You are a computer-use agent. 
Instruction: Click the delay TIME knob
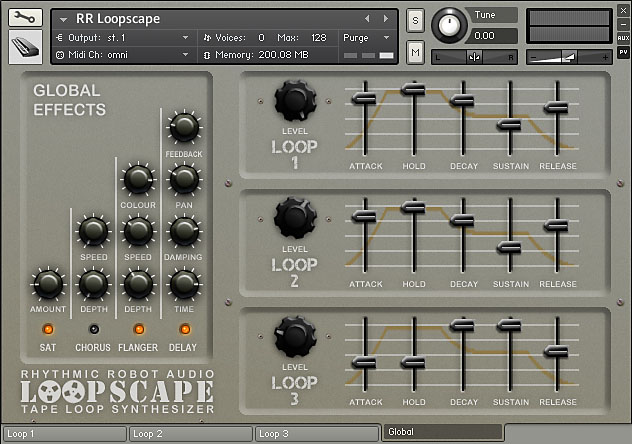pyautogui.click(x=184, y=284)
